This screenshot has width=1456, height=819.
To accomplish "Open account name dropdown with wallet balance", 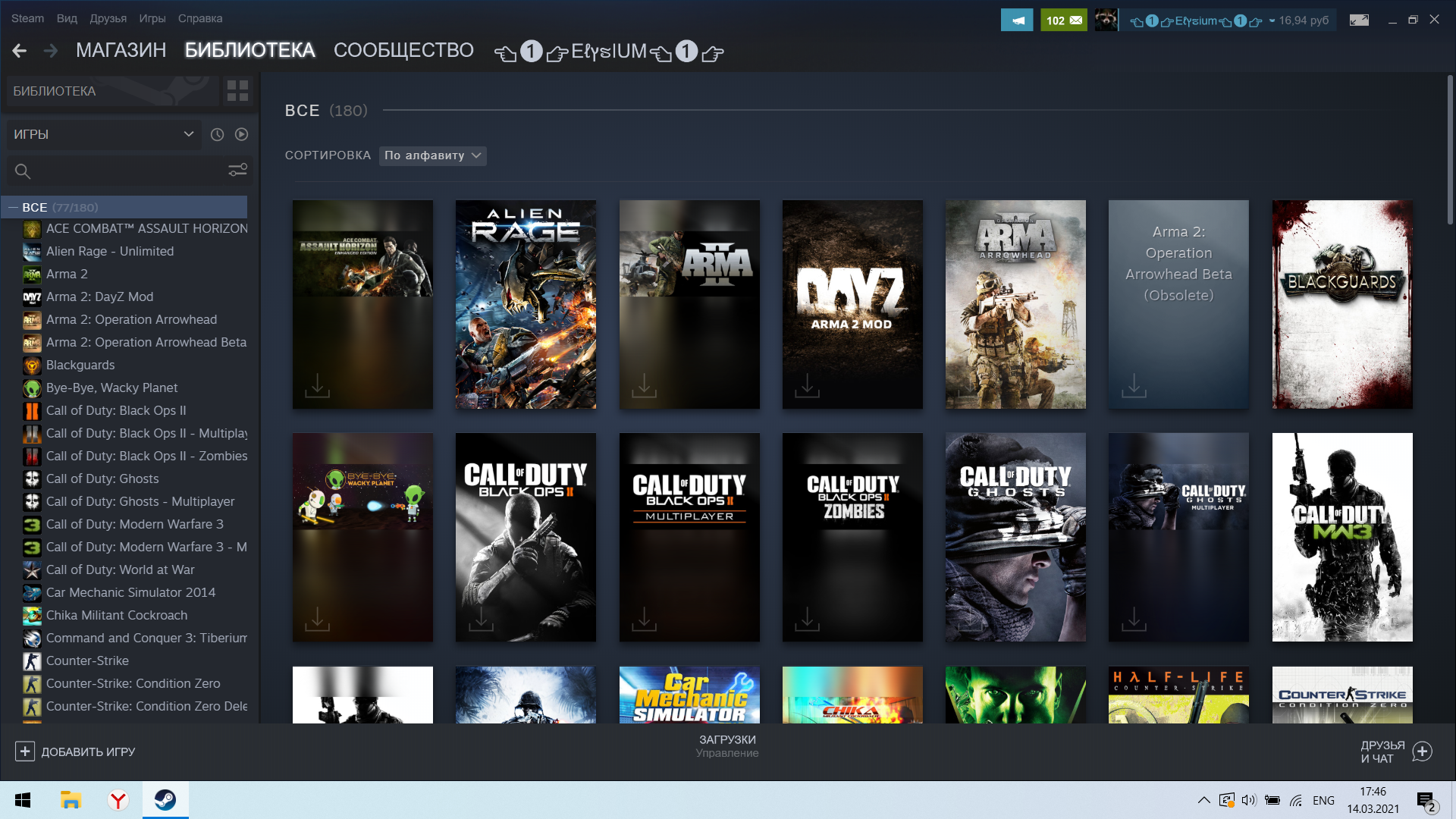I will pyautogui.click(x=1228, y=20).
